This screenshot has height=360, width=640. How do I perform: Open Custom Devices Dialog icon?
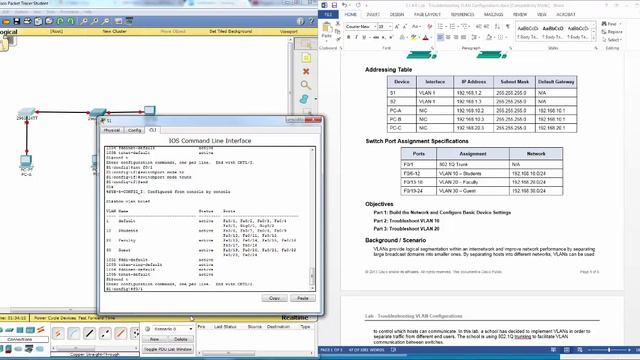click(x=129, y=21)
